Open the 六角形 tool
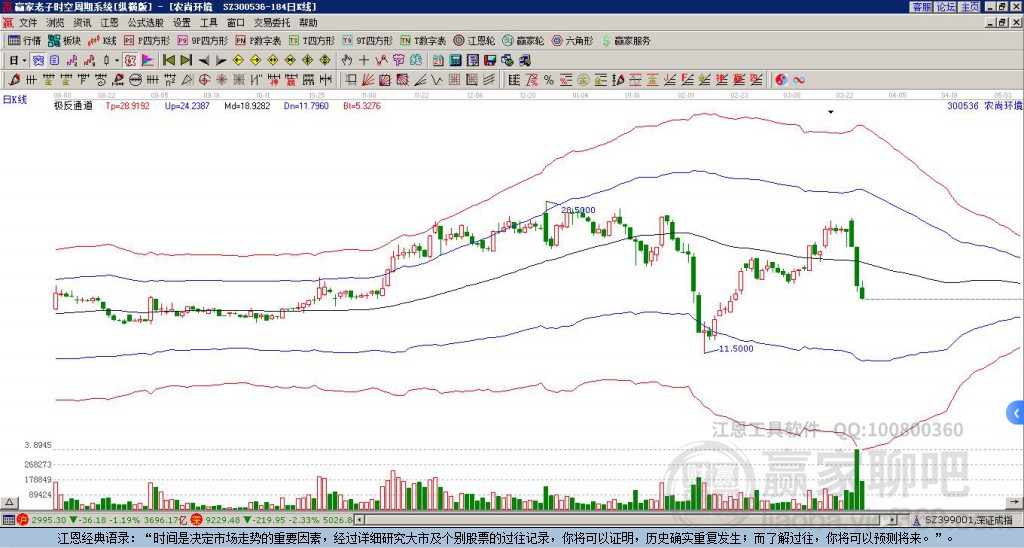This screenshot has height=548, width=1024. tap(573, 40)
